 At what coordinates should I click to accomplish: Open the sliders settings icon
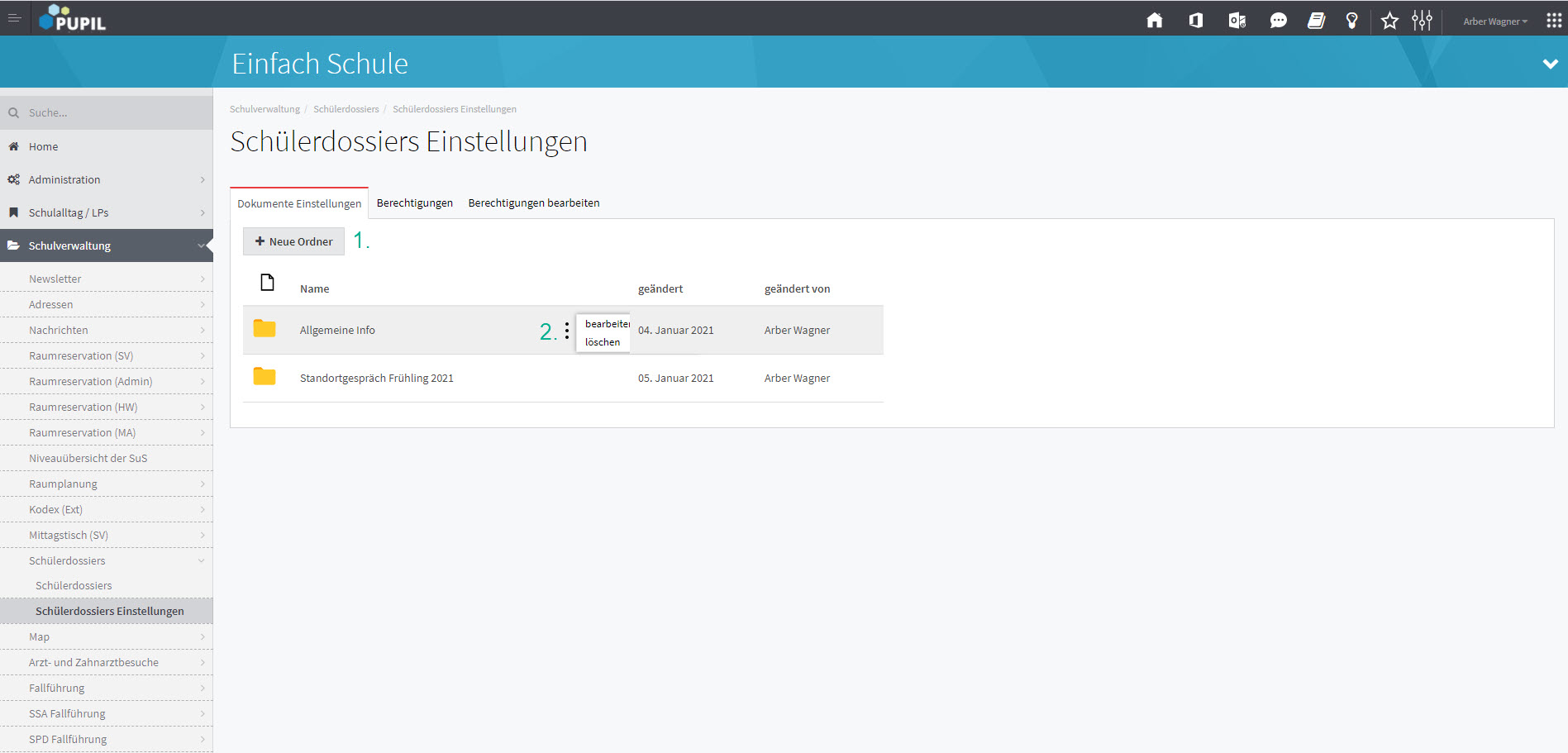(x=1422, y=21)
